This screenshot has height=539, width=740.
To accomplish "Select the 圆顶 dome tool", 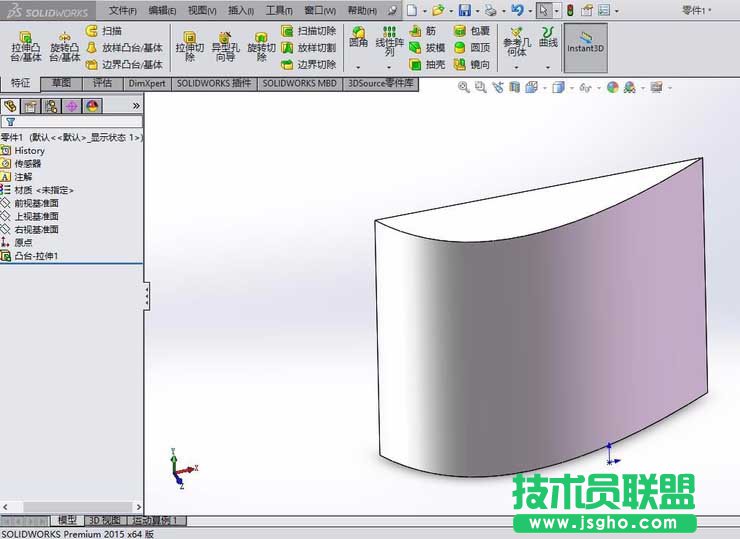I will [471, 48].
